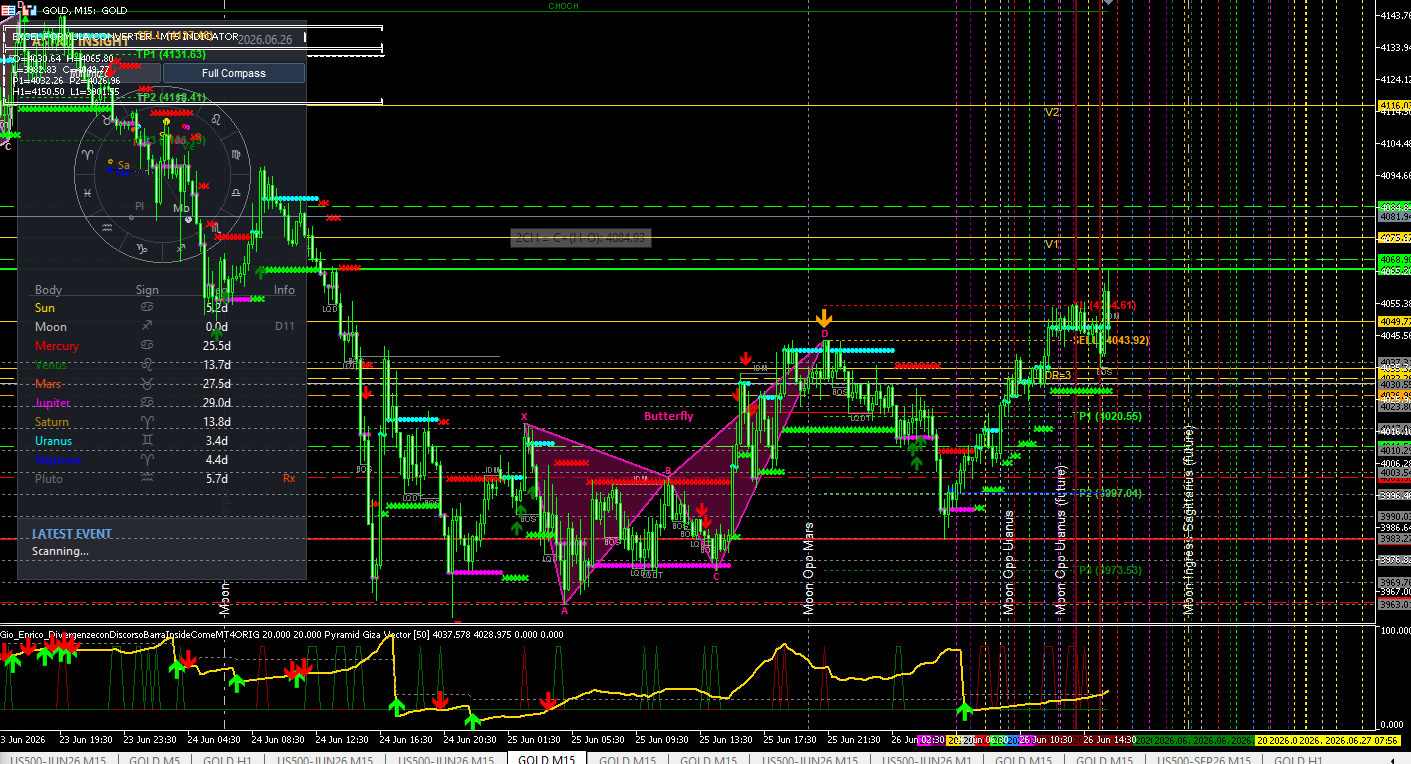Viewport: 1411px width, 764px height.
Task: Click the Jupiter row label
Action: [x=52, y=403]
